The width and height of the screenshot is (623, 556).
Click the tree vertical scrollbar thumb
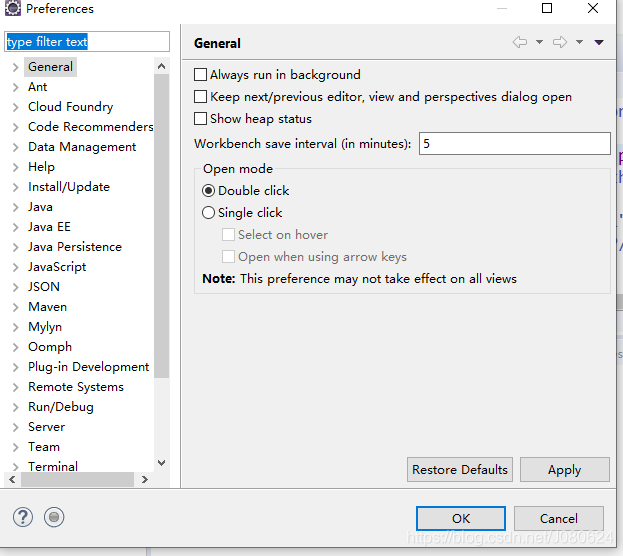(x=161, y=226)
